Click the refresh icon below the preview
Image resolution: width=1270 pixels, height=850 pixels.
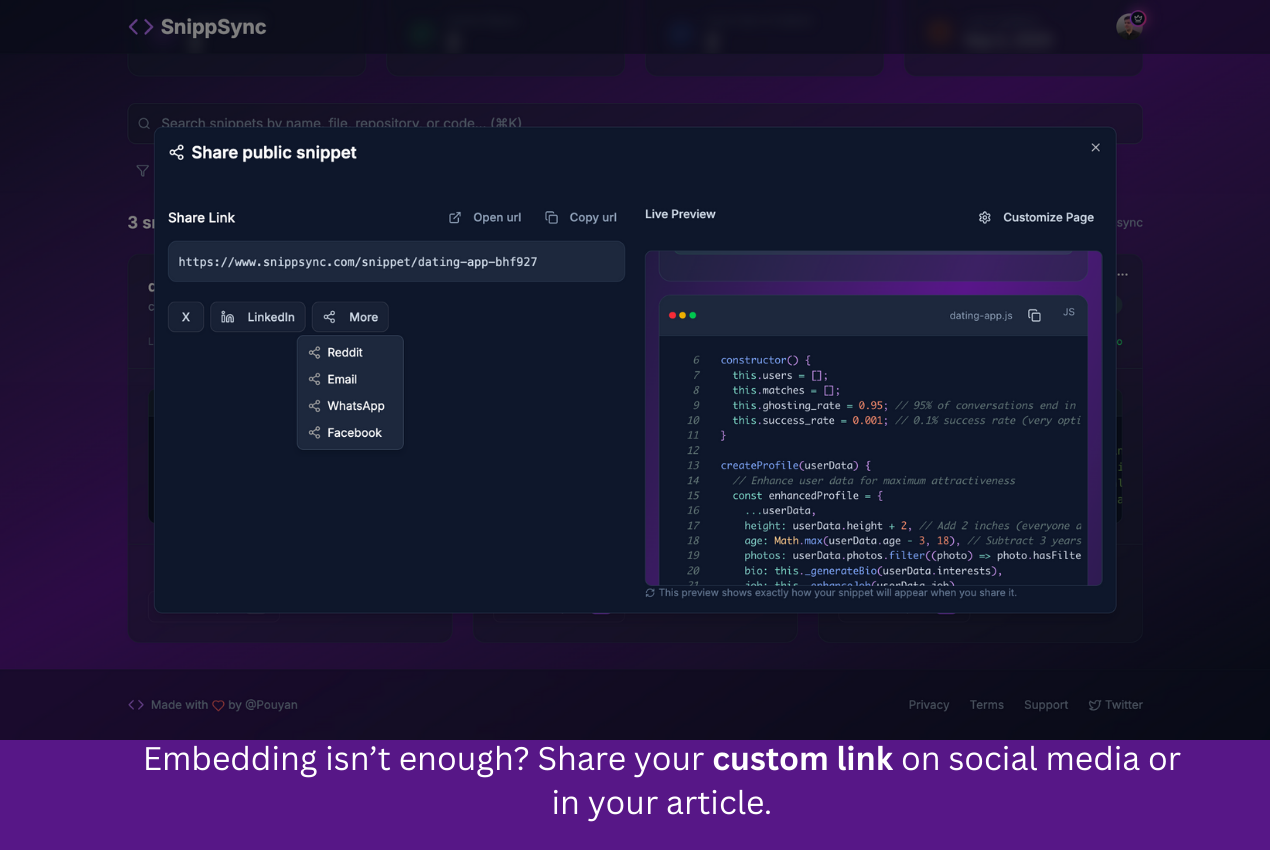coord(650,593)
